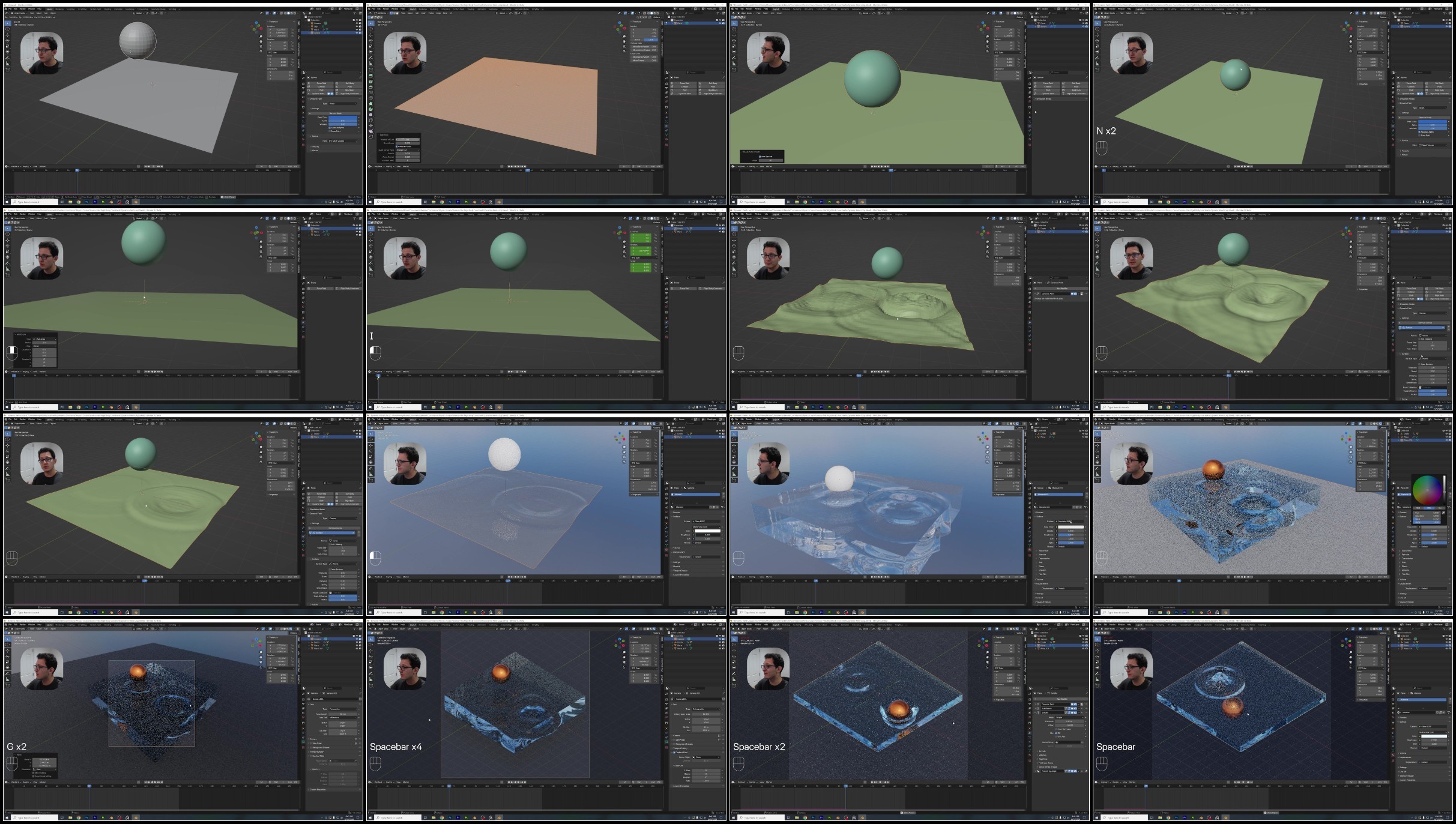
Task: In the 'N x2' frame, expand the Waves section
Action: point(1404,155)
